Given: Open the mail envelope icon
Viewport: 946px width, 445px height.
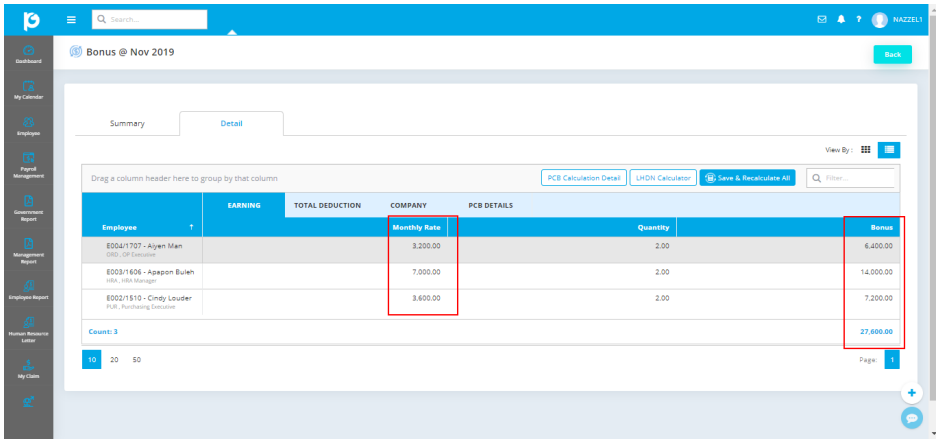Looking at the screenshot, I should 823,19.
